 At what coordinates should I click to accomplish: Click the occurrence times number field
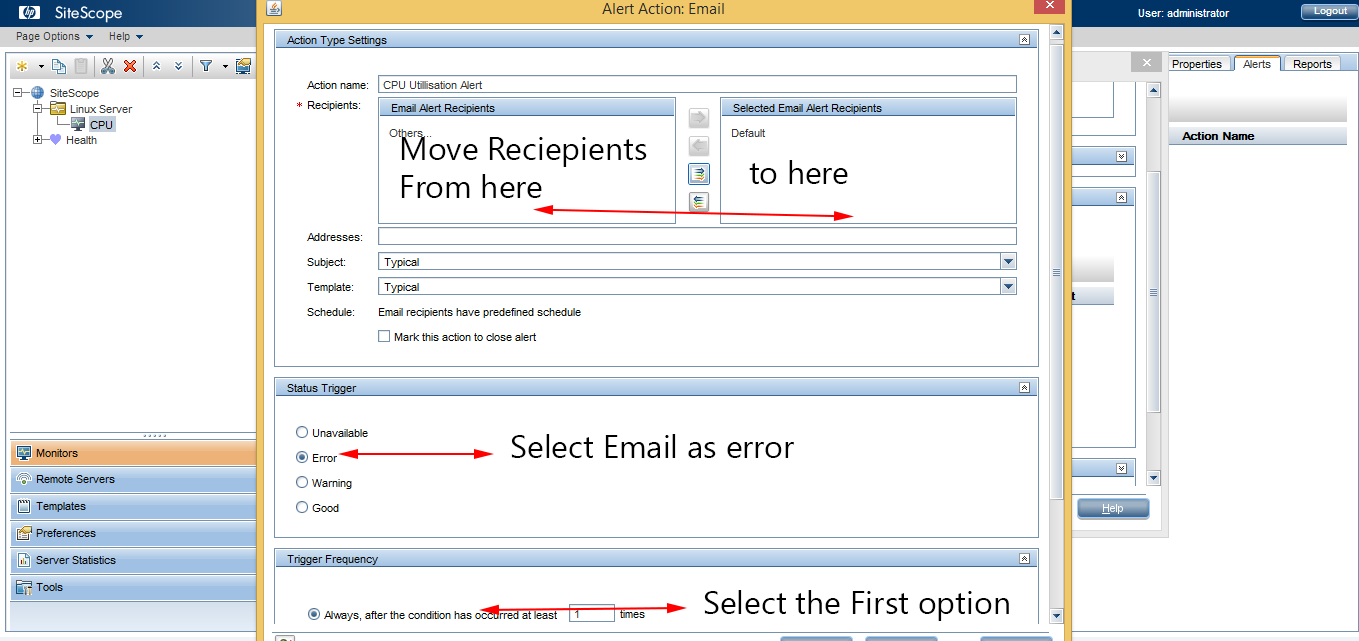click(x=591, y=613)
